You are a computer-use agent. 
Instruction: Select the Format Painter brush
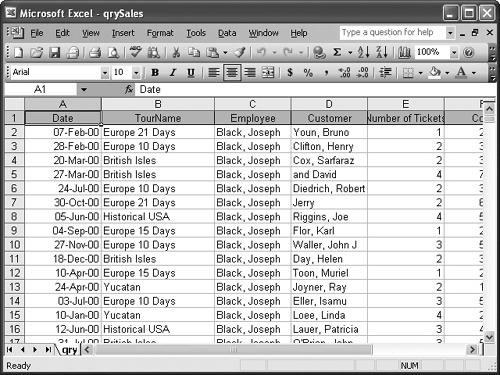pyautogui.click(x=240, y=52)
